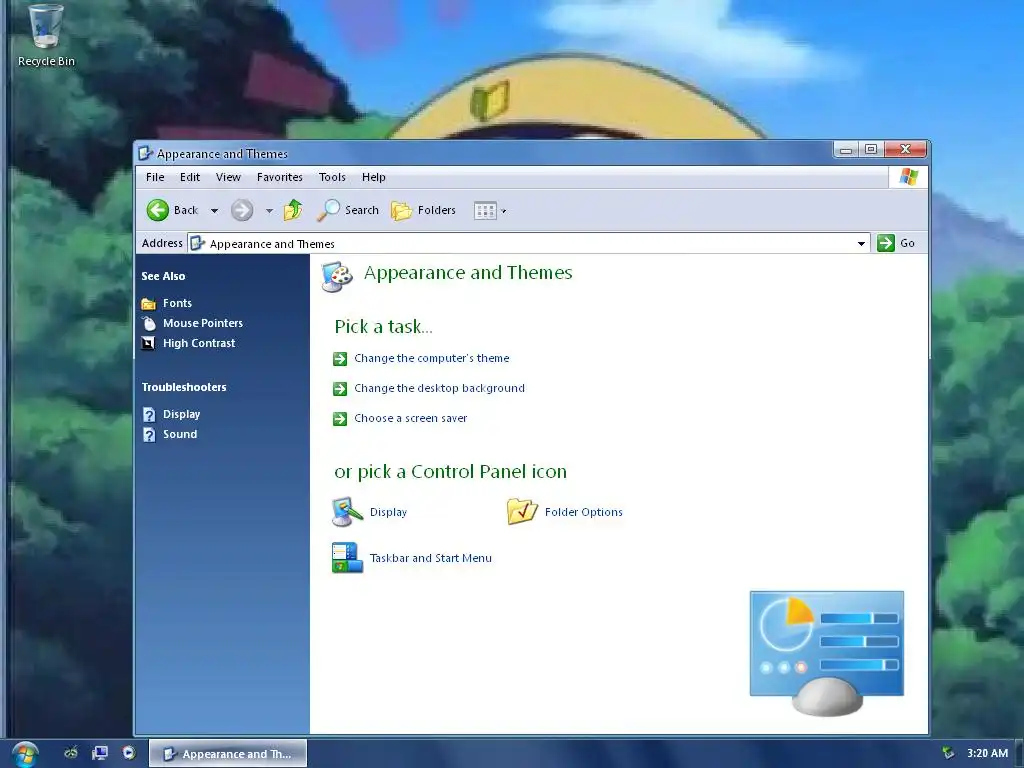Screen dimensions: 1024x768
Task: Click the Display troubleshooter link
Action: pos(182,414)
